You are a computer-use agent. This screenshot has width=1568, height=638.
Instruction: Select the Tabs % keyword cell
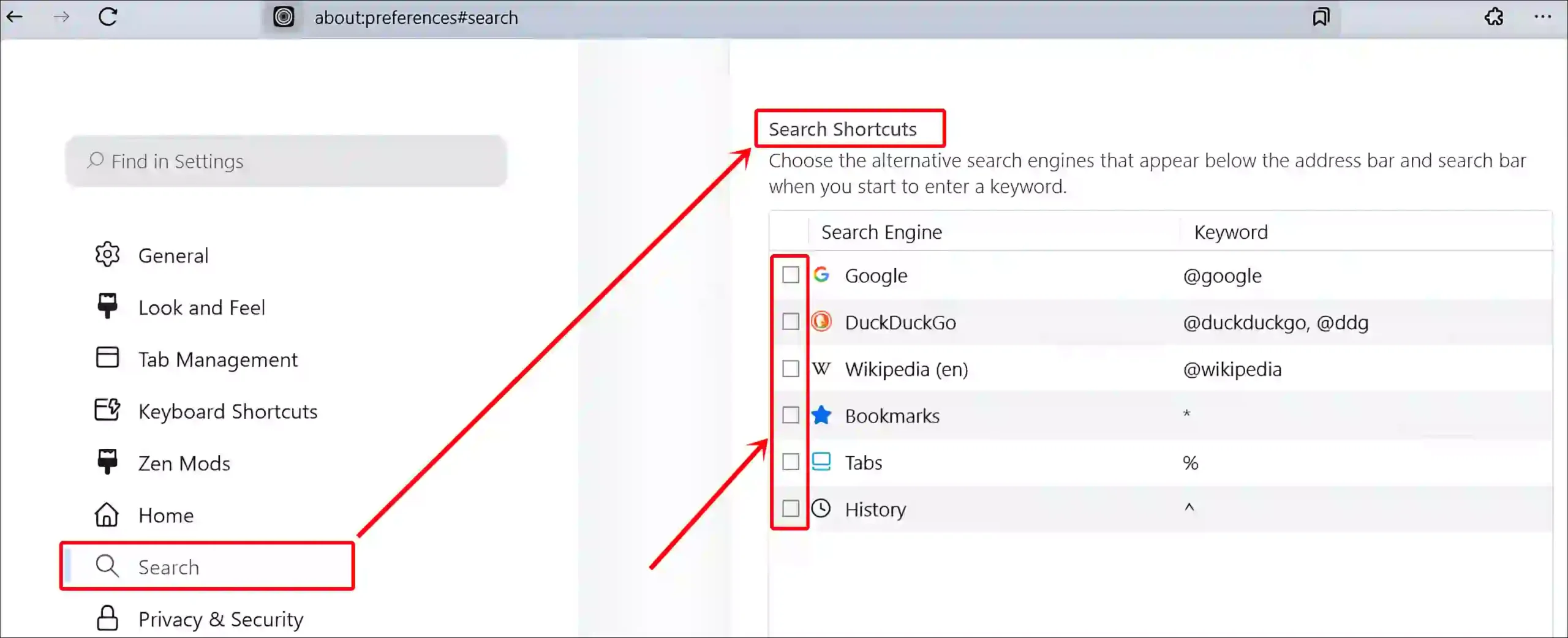pos(1190,462)
